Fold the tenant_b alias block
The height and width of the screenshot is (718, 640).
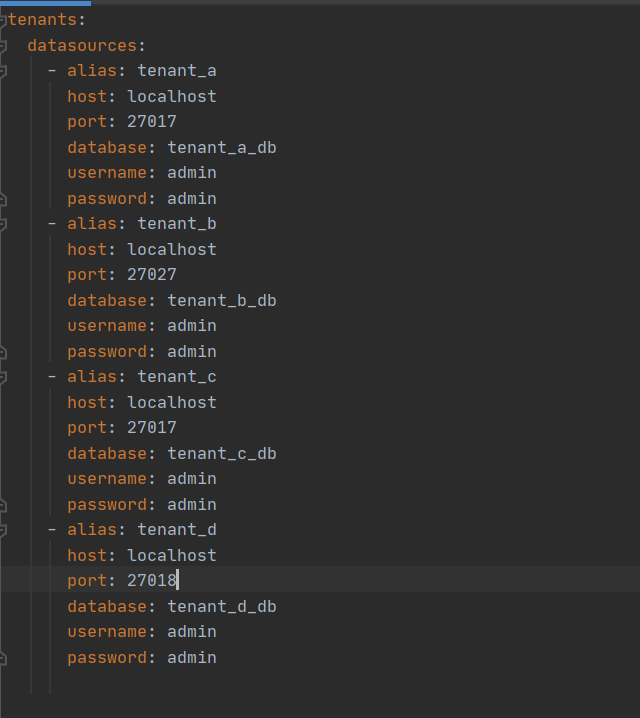click(x=4, y=224)
